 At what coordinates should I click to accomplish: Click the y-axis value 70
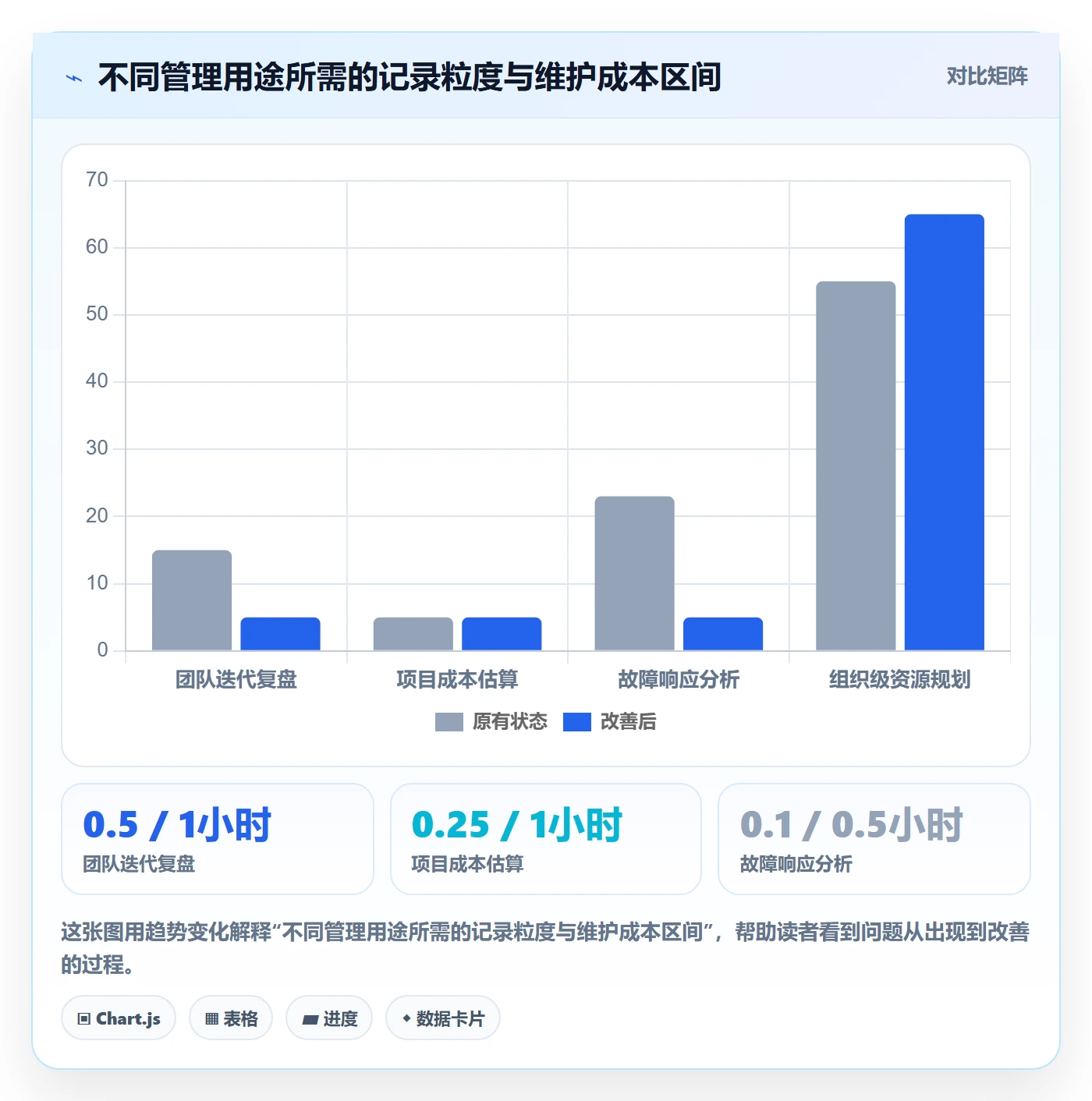97,180
